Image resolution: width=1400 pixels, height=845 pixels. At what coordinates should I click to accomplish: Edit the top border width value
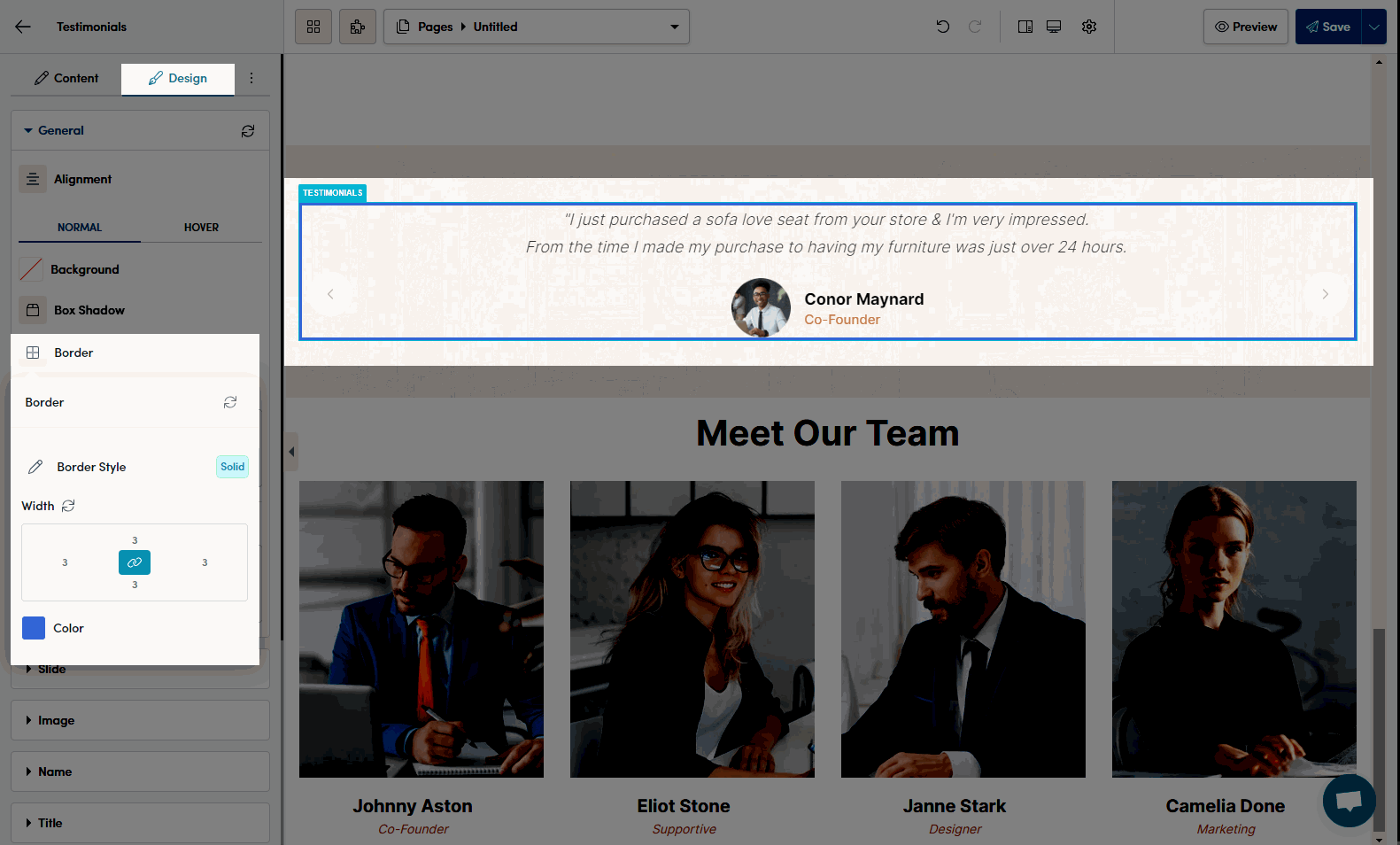click(135, 540)
